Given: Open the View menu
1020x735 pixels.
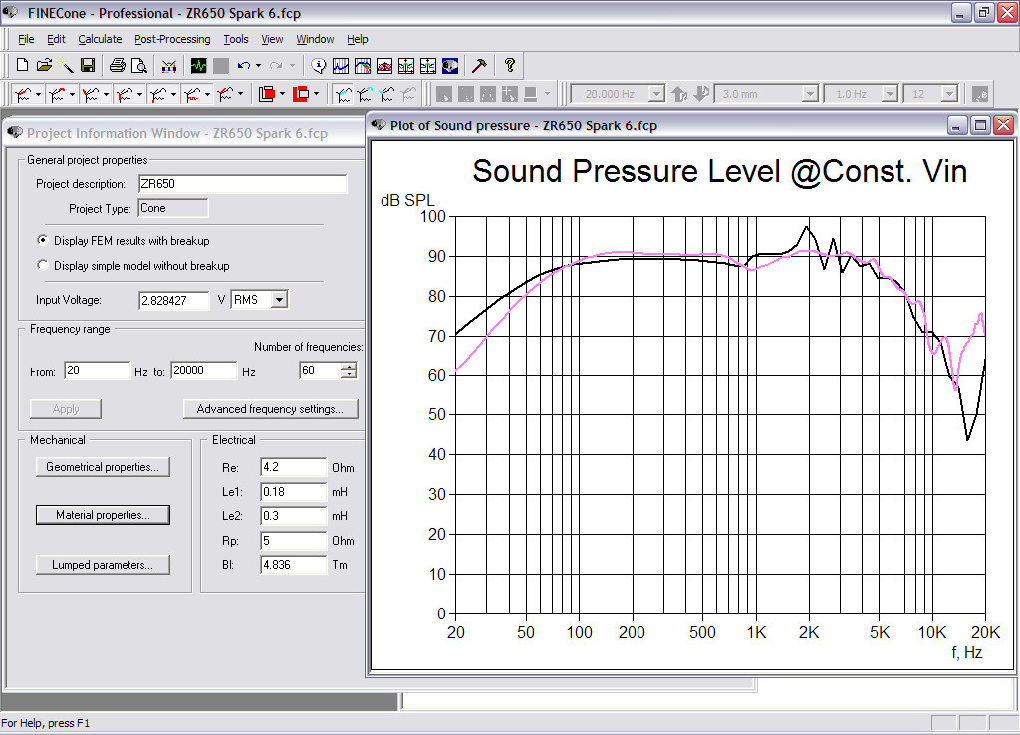Looking at the screenshot, I should [272, 39].
